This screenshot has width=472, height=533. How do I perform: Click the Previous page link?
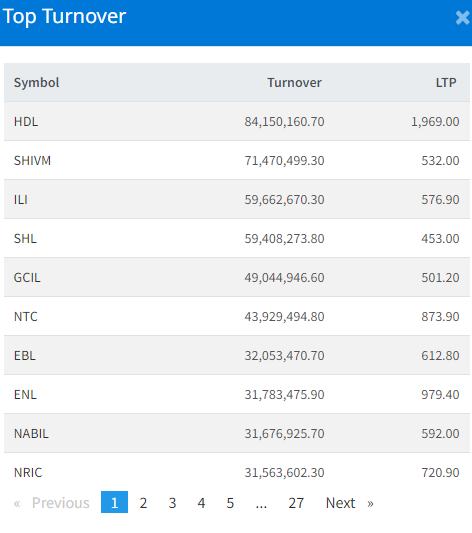(x=60, y=503)
